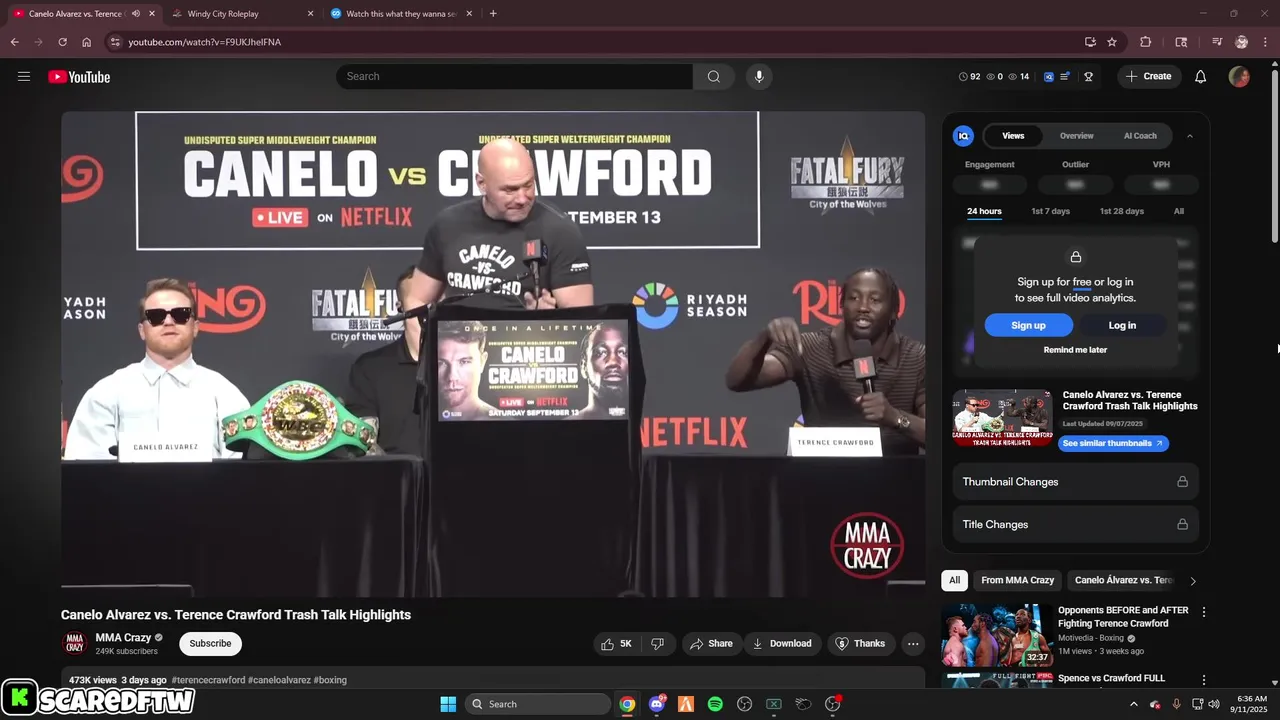Open Chrome three-dot menu
Image resolution: width=1280 pixels, height=720 pixels.
[x=1266, y=42]
